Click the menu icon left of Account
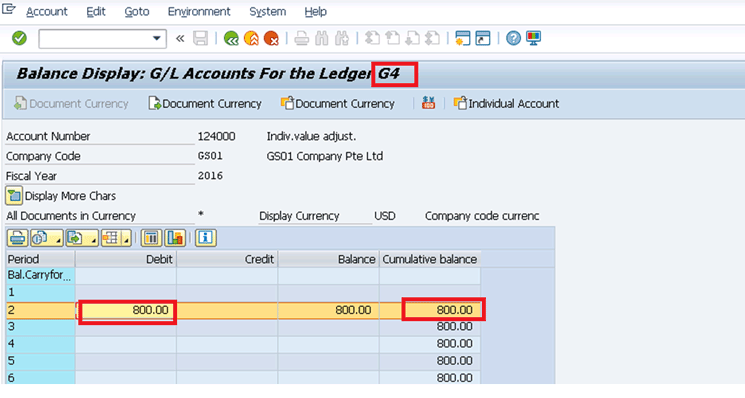The image size is (745, 398). [x=9, y=9]
